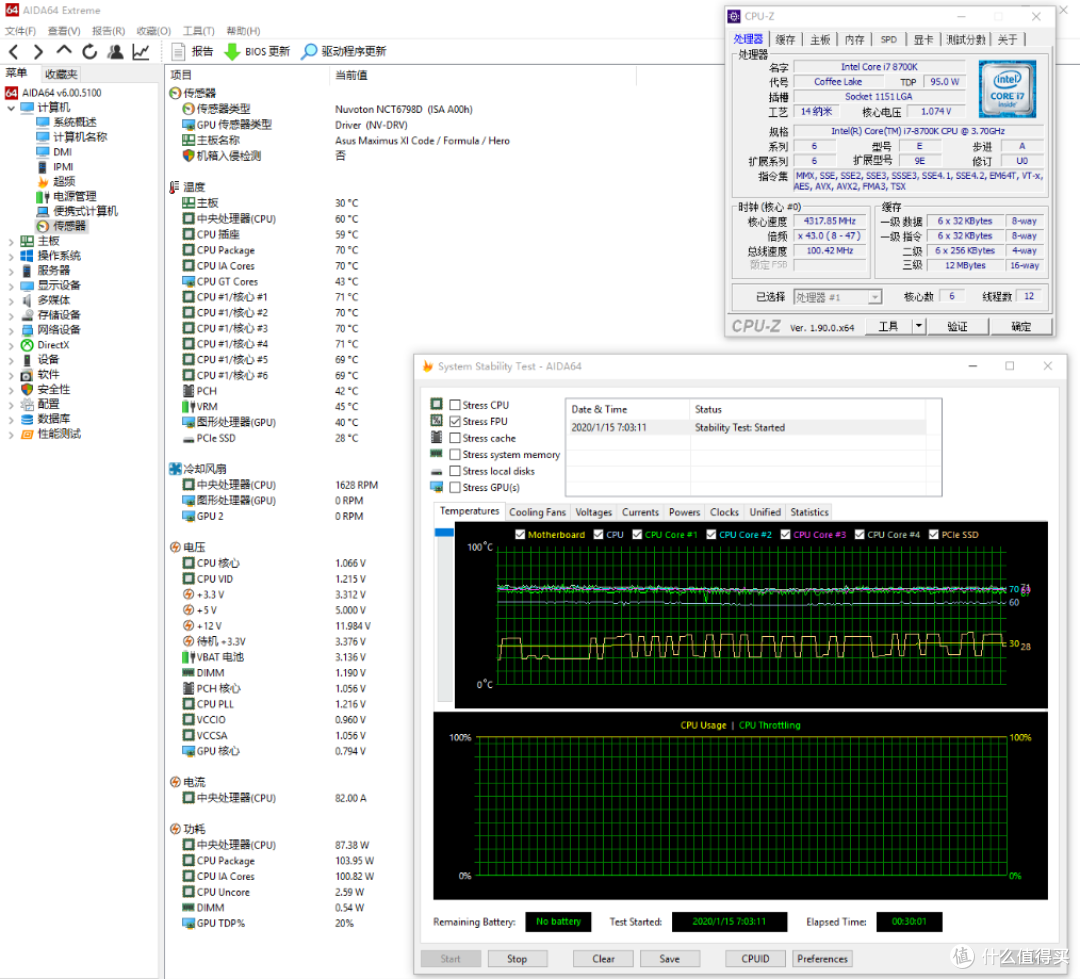This screenshot has height=979, width=1080.
Task: Click the 验证 button in CPU-Z
Action: tap(957, 327)
